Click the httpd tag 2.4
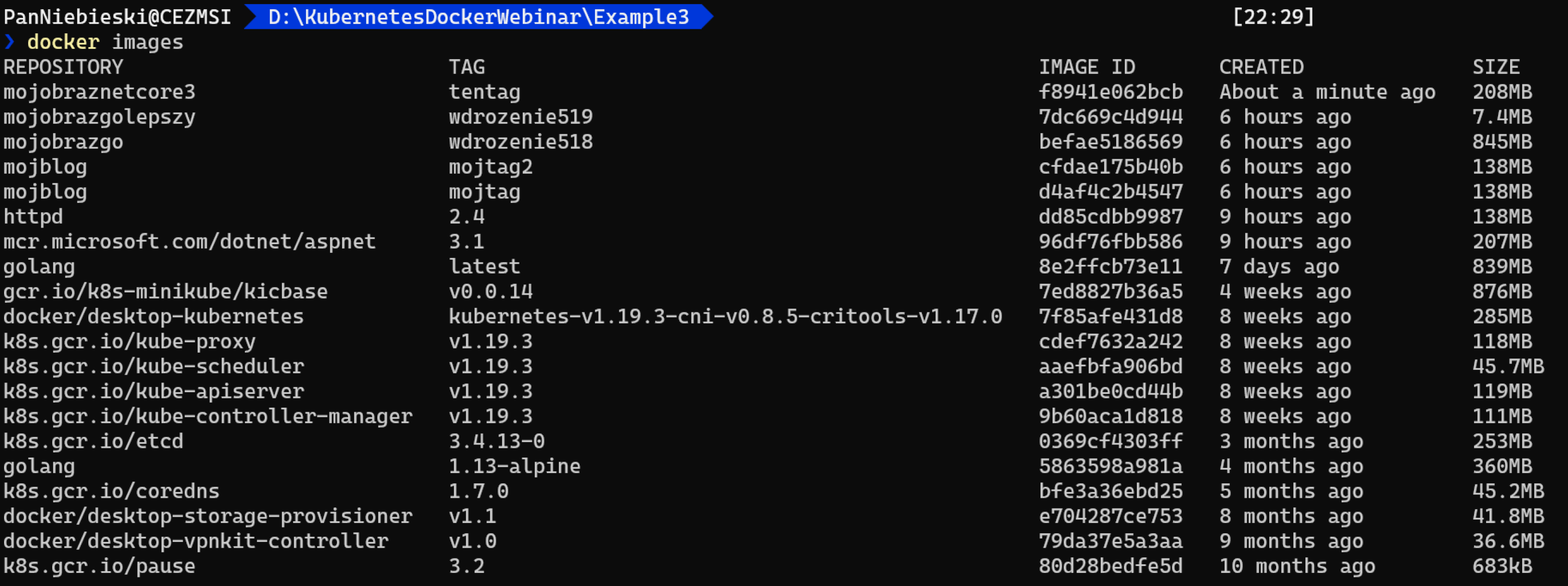The height and width of the screenshot is (586, 1568). (467, 216)
